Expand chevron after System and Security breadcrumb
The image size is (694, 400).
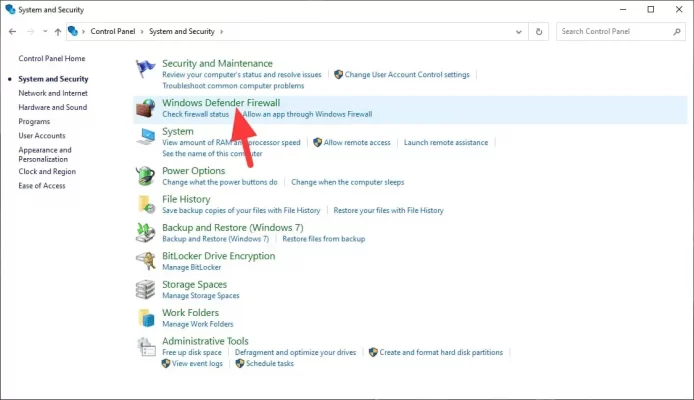point(221,31)
